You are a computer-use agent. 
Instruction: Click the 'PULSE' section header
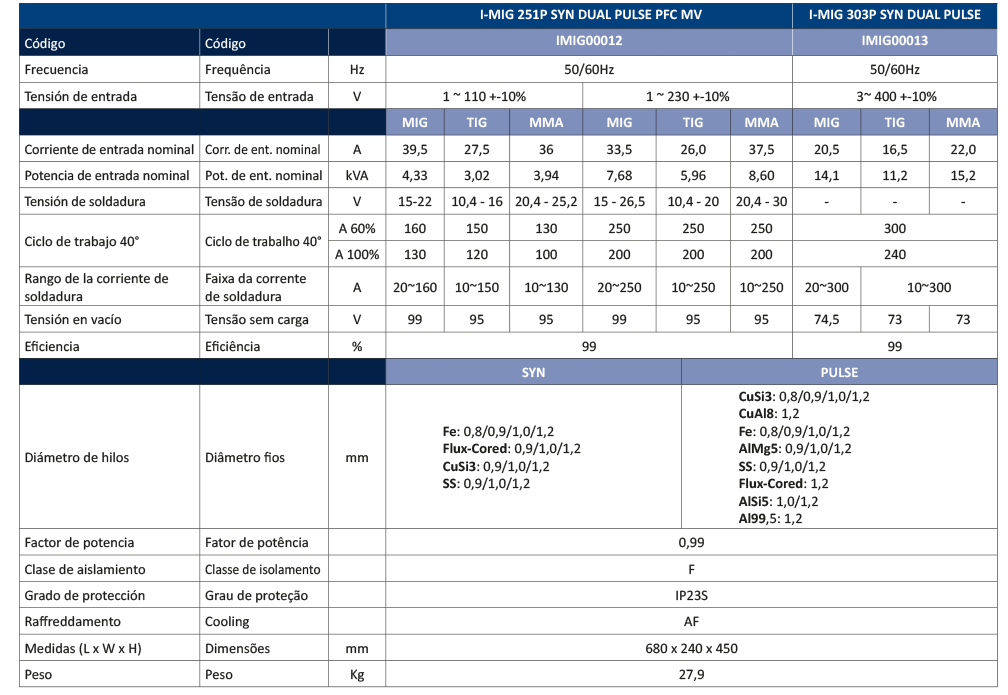839,372
